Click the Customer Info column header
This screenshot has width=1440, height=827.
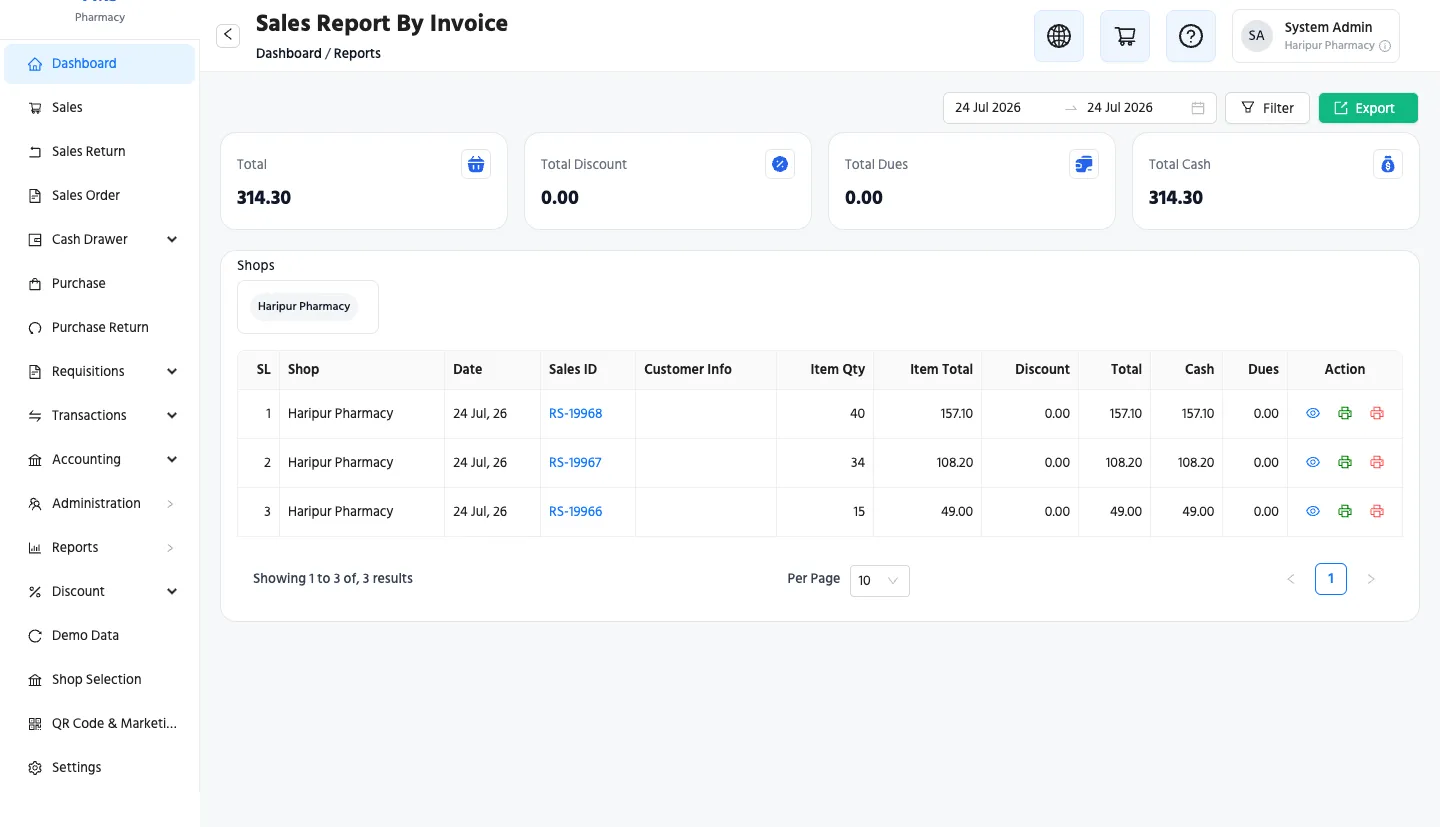point(706,370)
